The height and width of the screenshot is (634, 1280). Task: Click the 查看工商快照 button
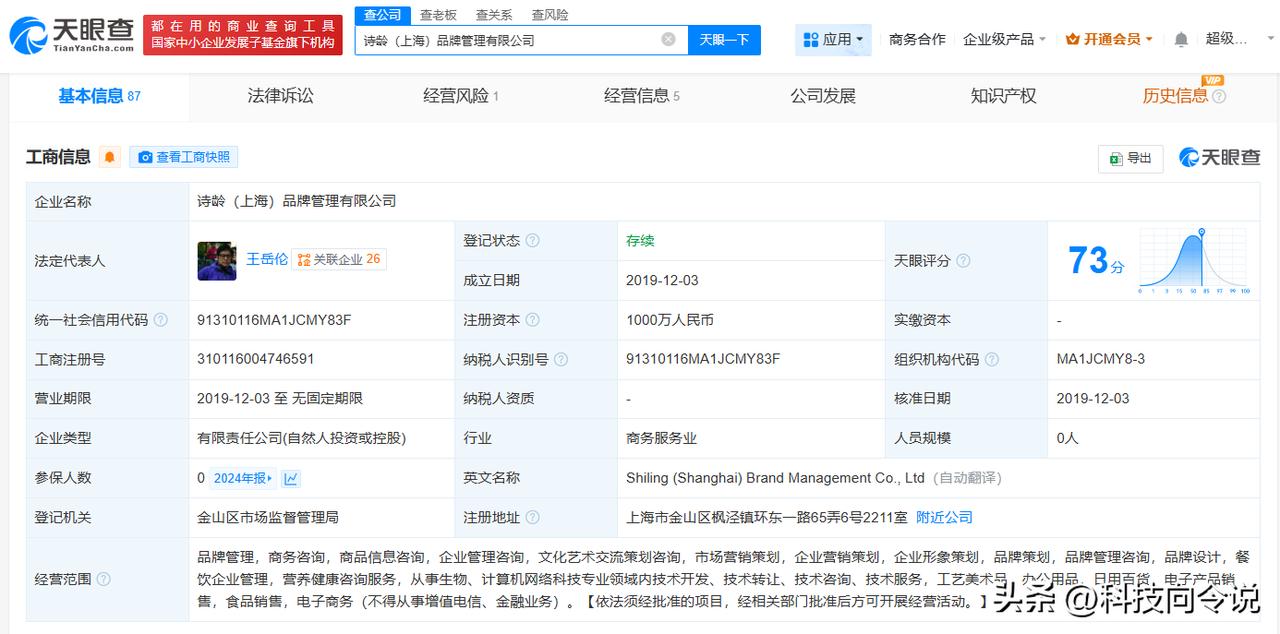(x=184, y=157)
